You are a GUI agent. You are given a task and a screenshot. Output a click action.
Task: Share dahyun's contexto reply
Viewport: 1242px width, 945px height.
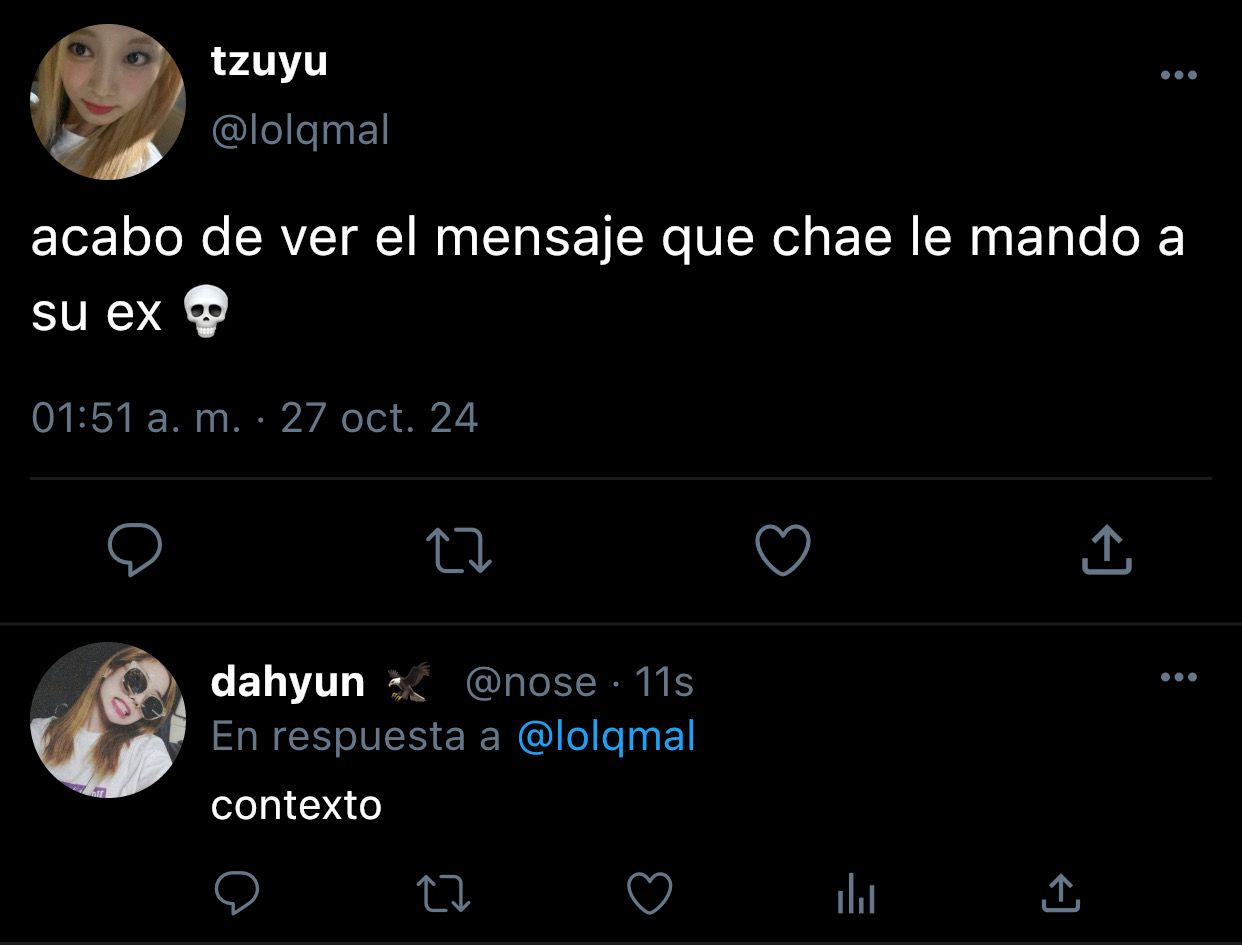pos(1061,893)
